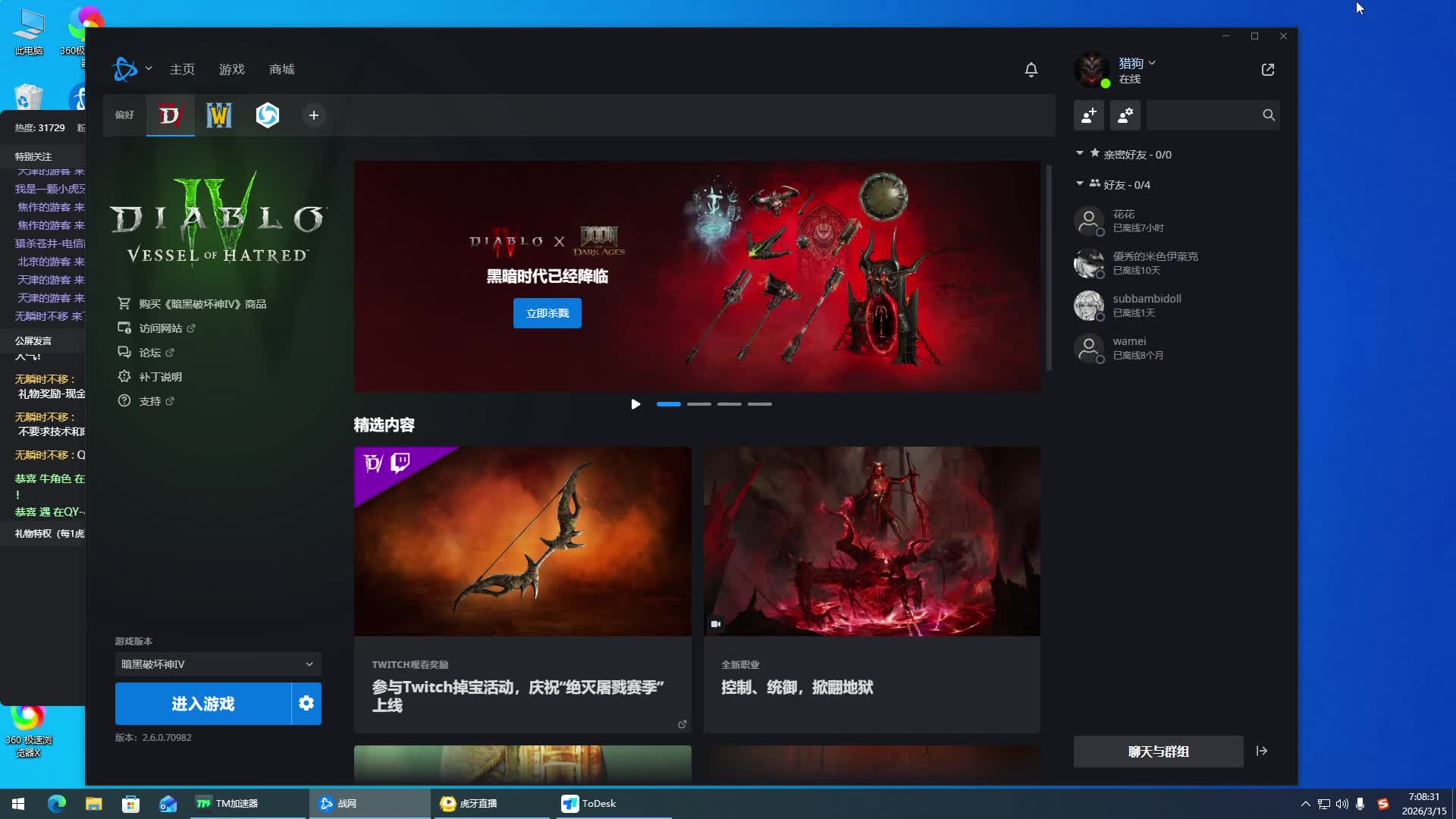The image size is (1456, 819).
Task: Click the 立即杀戮 banner button
Action: [547, 313]
